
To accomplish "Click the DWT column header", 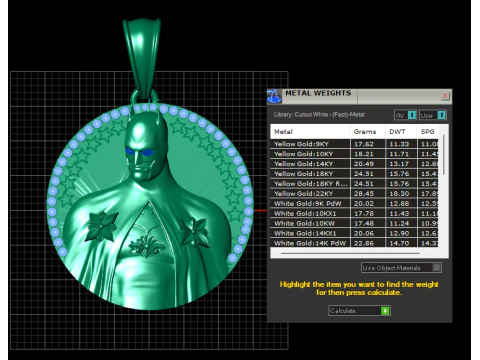I will [401, 132].
